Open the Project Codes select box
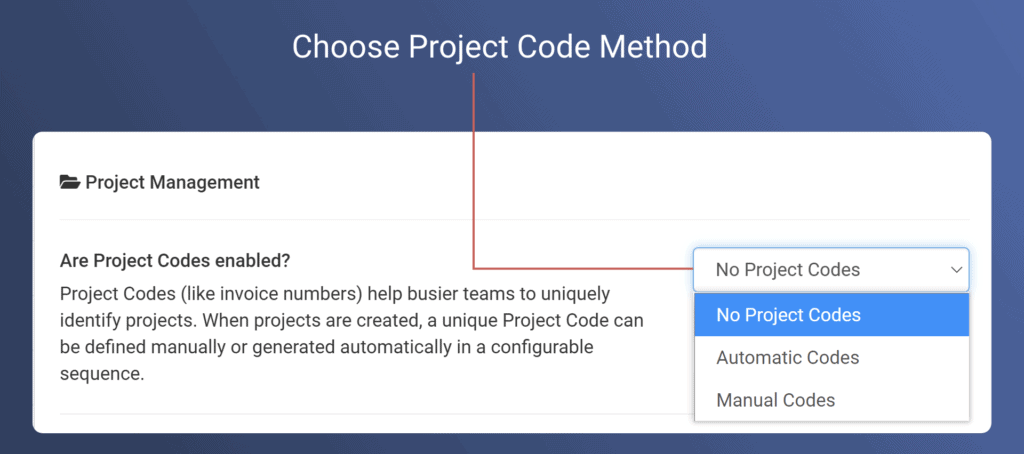Viewport: 1024px width, 454px height. (x=830, y=270)
